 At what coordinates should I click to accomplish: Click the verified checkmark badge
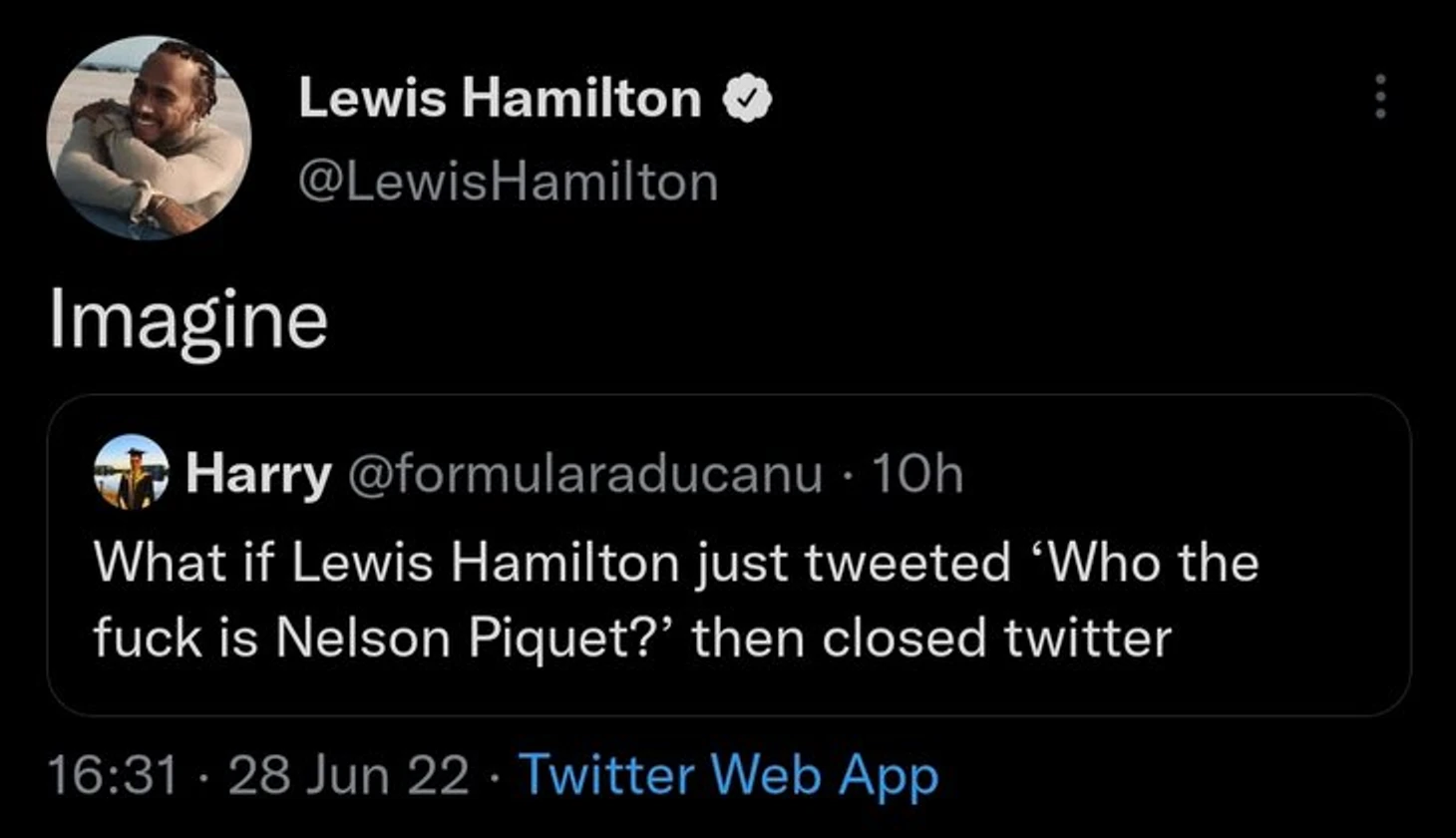(x=748, y=99)
